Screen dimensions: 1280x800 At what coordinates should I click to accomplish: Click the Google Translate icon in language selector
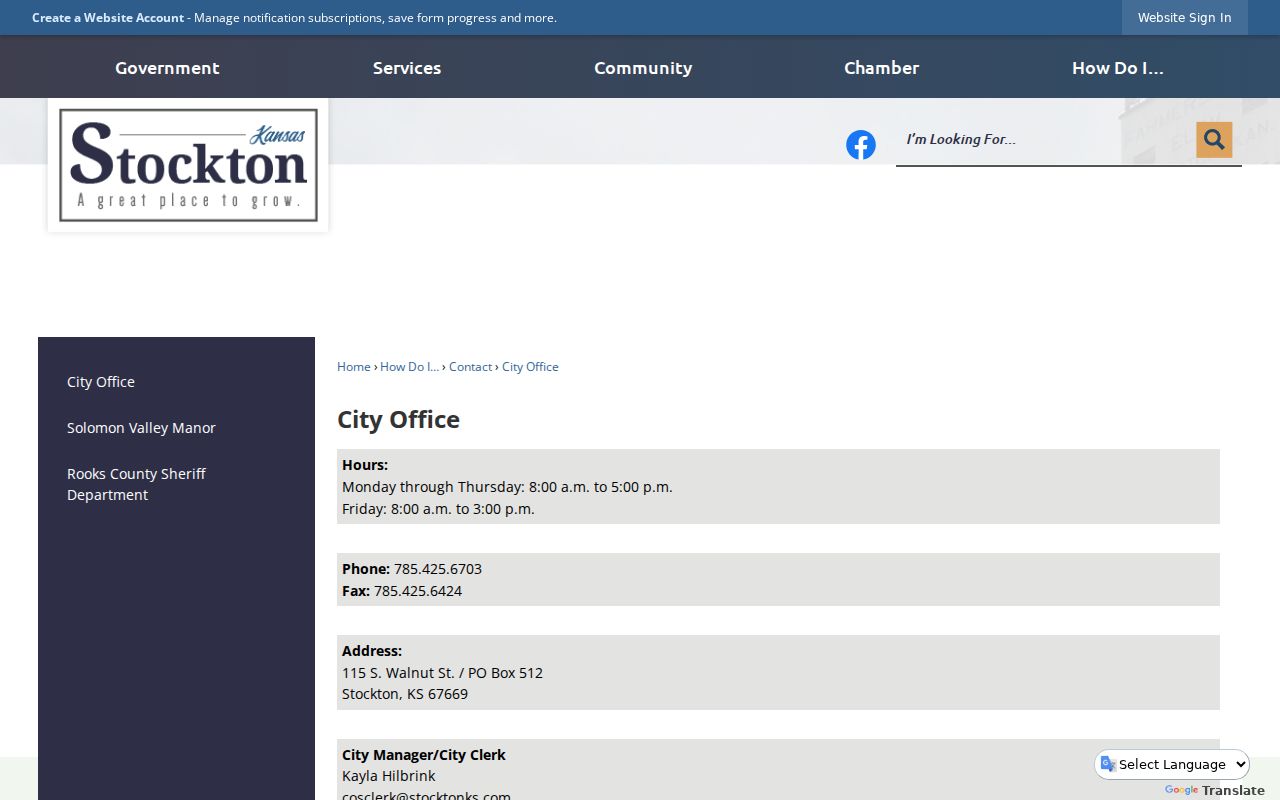pos(1108,764)
